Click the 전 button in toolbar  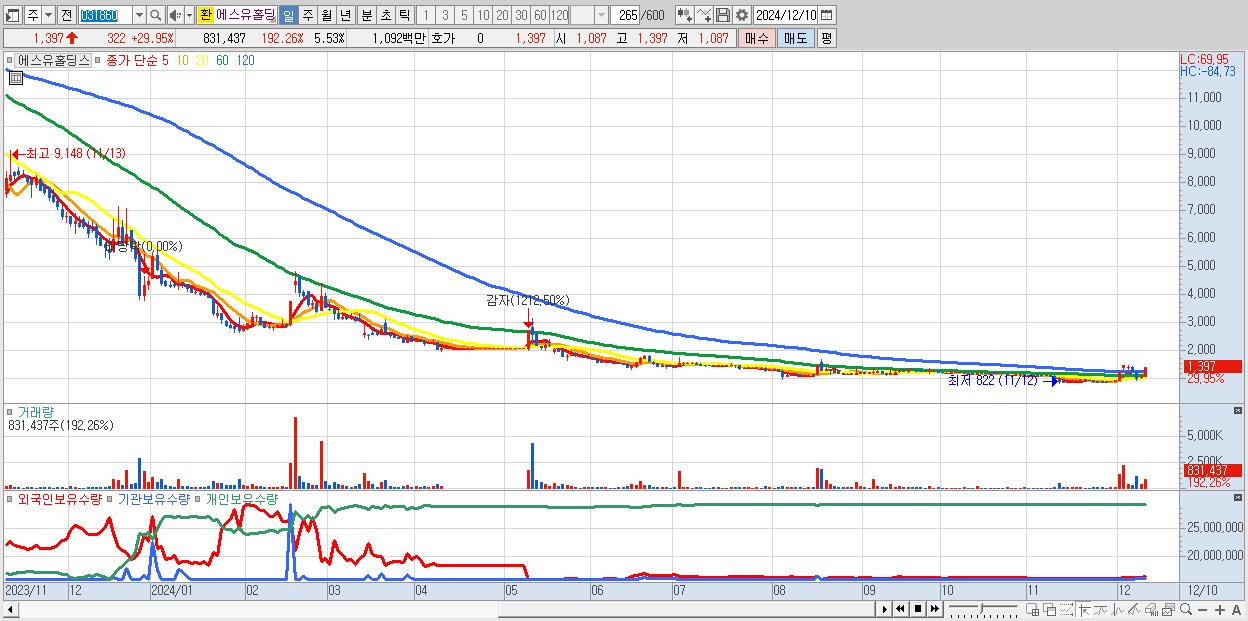pyautogui.click(x=66, y=15)
